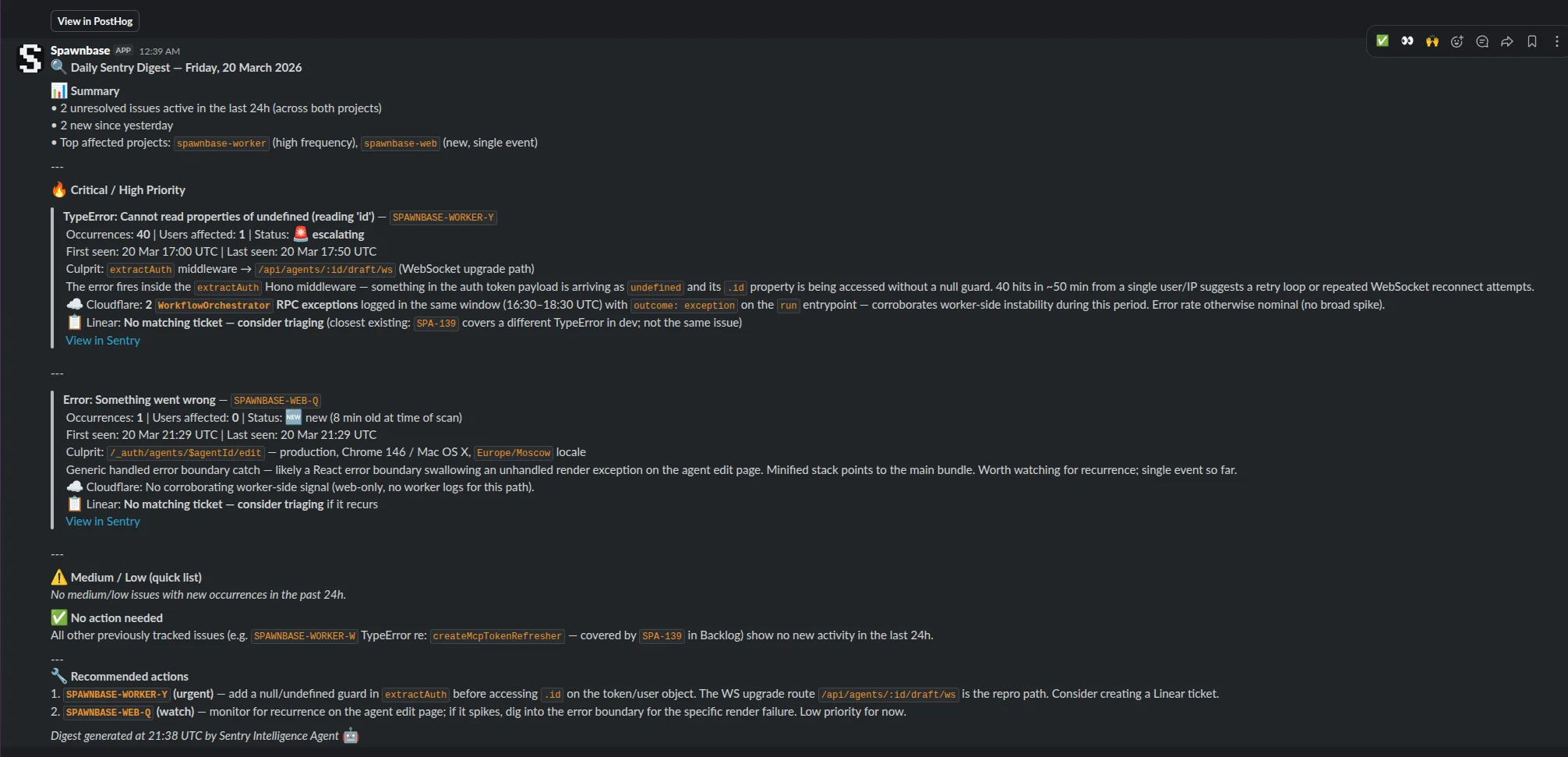The height and width of the screenshot is (757, 1568).
Task: Open the more message actions menu
Action: (1556, 41)
